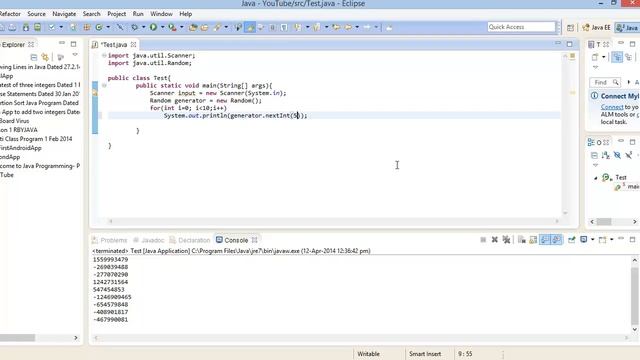
Task: Switch to the Java EE perspective
Action: coord(596,27)
